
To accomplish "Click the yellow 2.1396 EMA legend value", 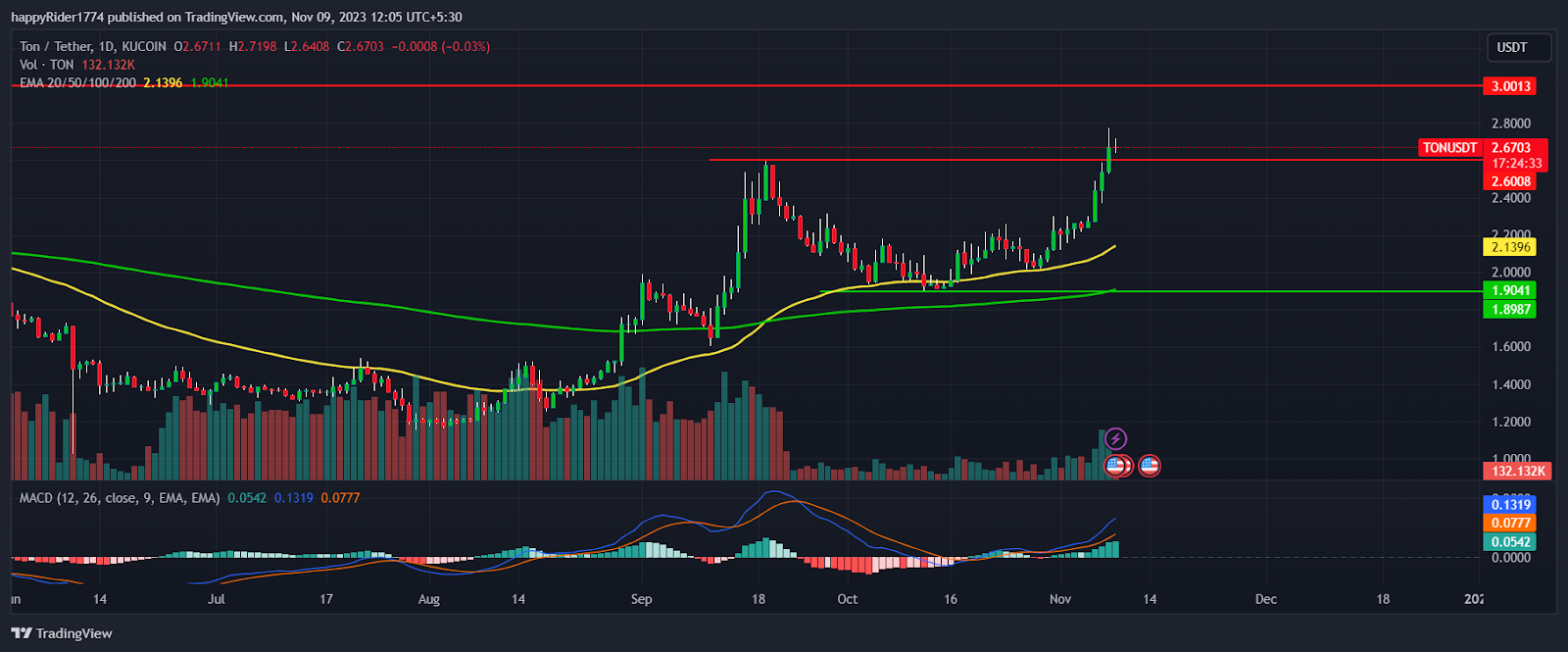I will (x=163, y=83).
